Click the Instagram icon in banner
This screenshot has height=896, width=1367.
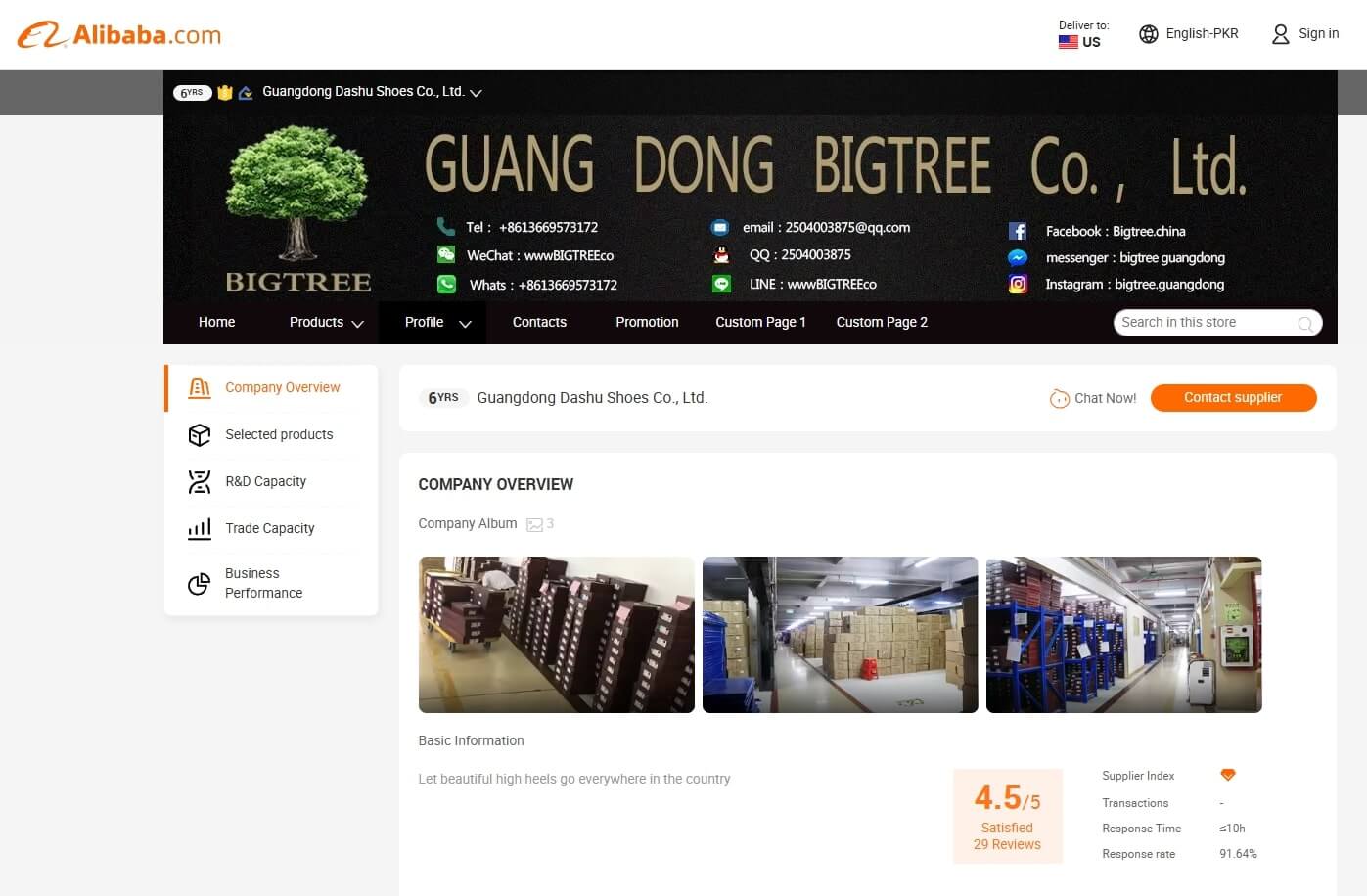[1018, 284]
